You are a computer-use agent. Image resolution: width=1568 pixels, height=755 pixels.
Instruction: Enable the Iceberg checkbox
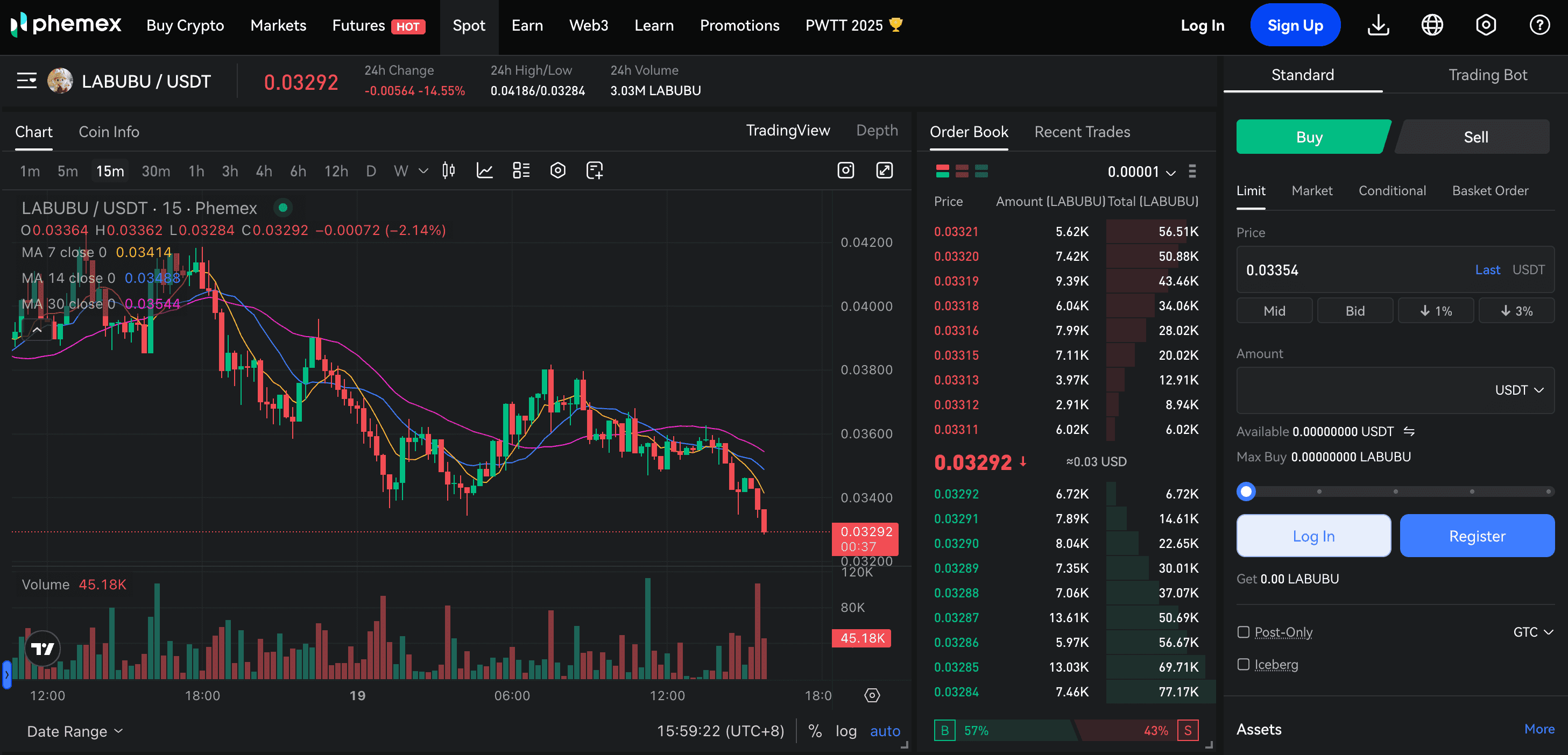pyautogui.click(x=1244, y=664)
